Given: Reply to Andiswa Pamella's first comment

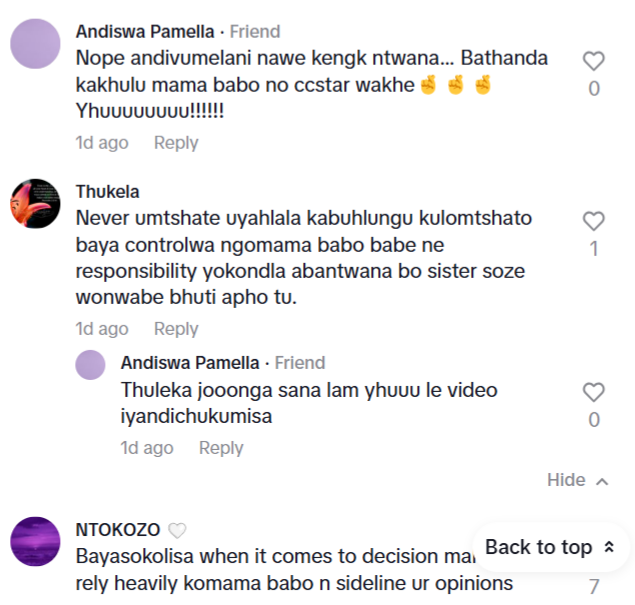Looking at the screenshot, I should point(176,143).
